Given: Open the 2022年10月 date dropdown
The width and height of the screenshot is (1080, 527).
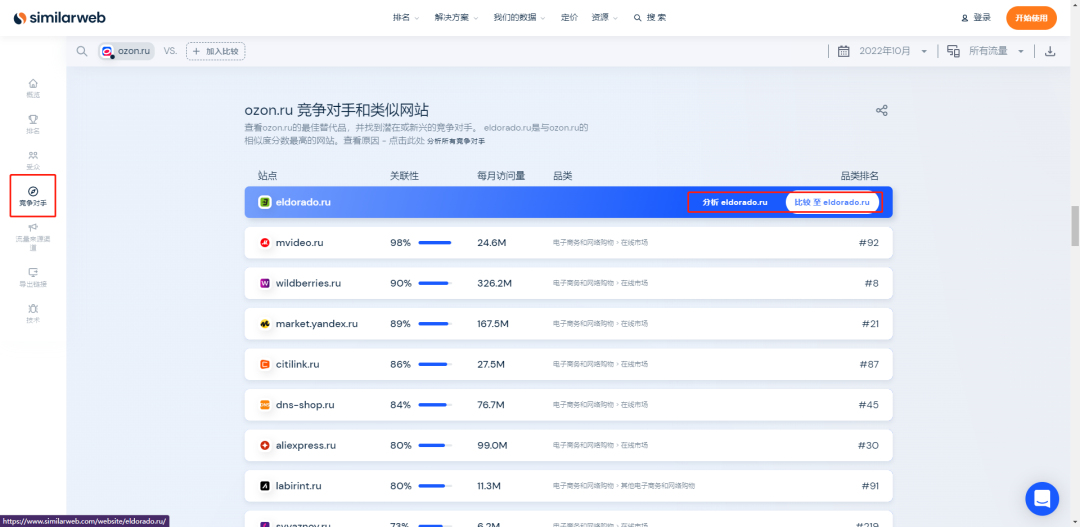Looking at the screenshot, I should coord(893,51).
